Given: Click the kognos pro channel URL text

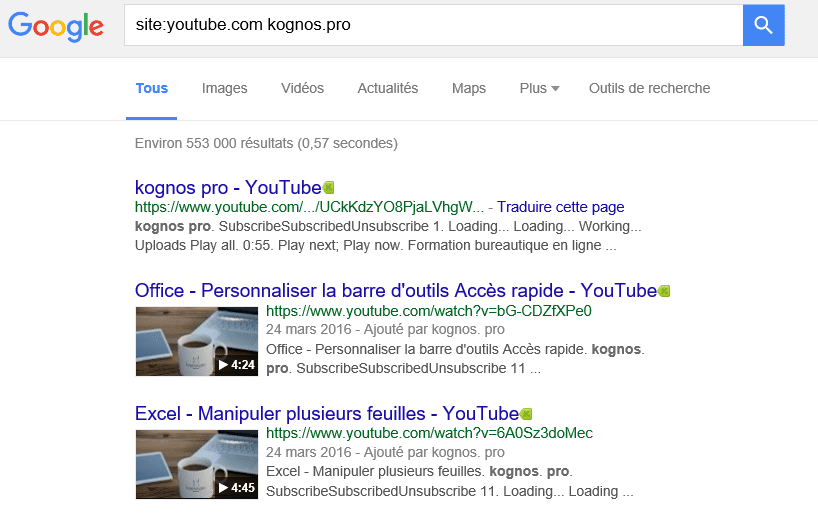Looking at the screenshot, I should [309, 207].
